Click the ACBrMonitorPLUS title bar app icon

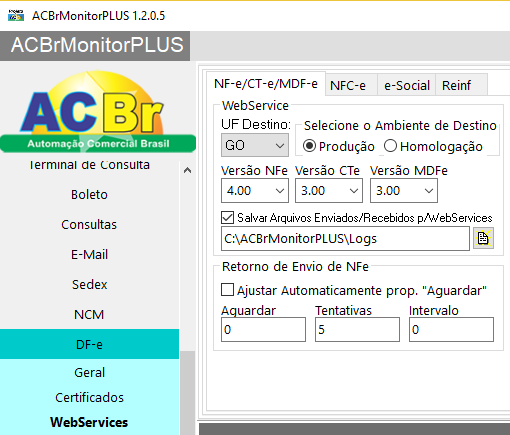coord(16,16)
